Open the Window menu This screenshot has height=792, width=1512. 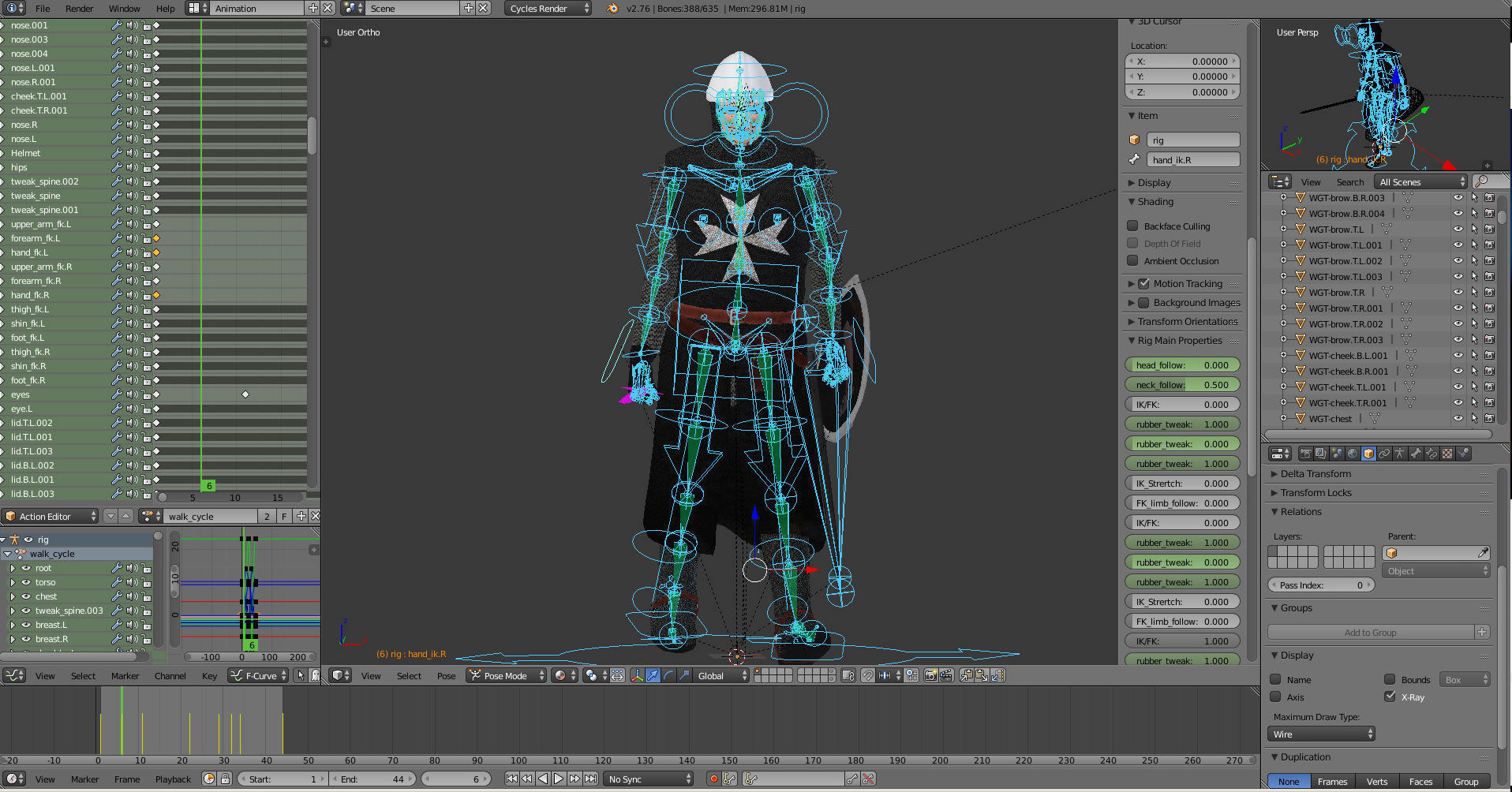pyautogui.click(x=124, y=9)
